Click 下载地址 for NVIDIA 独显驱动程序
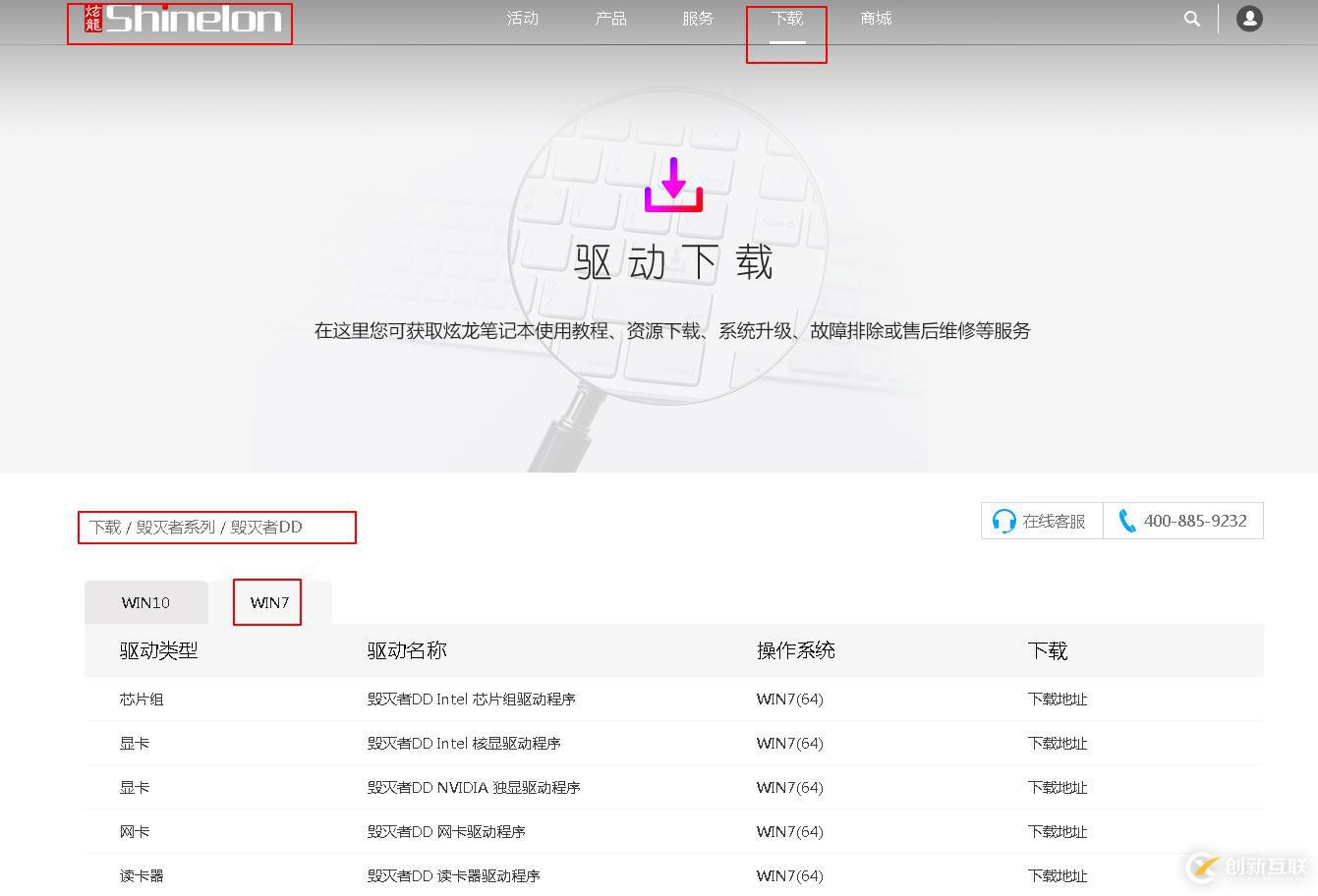Viewport: 1318px width, 896px height. pos(1058,787)
